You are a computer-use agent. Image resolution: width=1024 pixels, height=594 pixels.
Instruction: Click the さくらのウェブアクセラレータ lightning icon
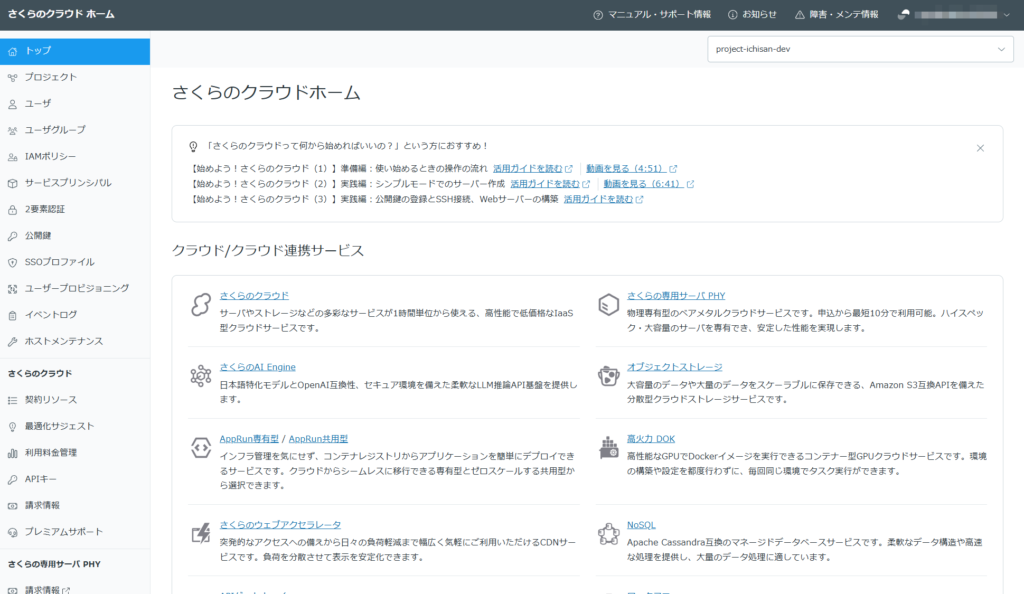201,534
